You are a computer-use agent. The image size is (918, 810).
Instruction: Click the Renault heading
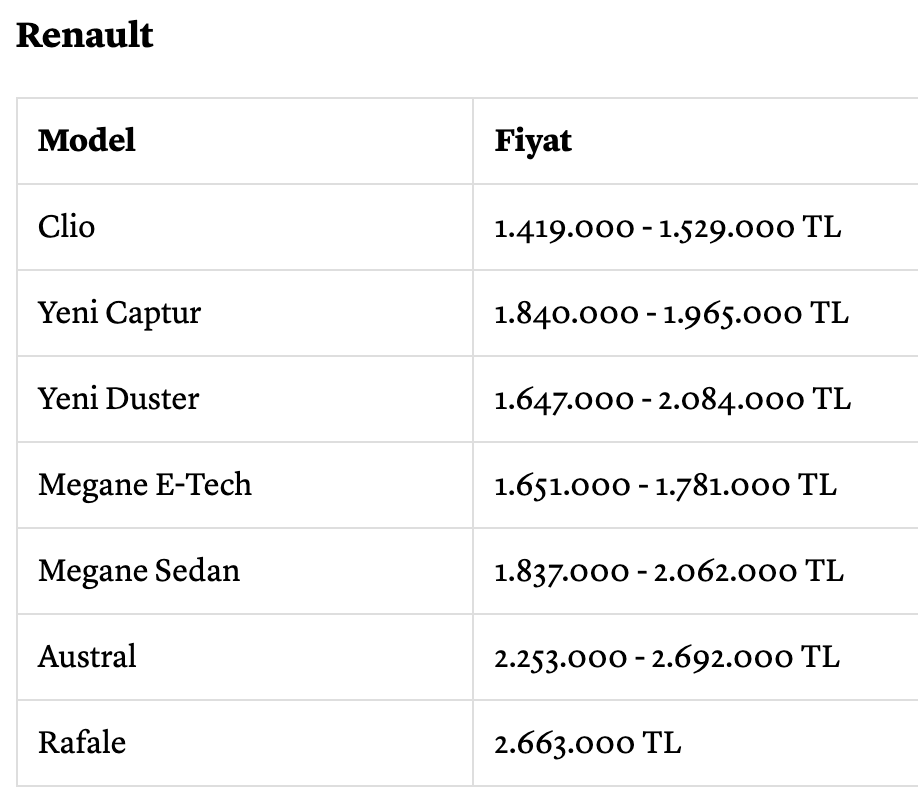(x=84, y=35)
